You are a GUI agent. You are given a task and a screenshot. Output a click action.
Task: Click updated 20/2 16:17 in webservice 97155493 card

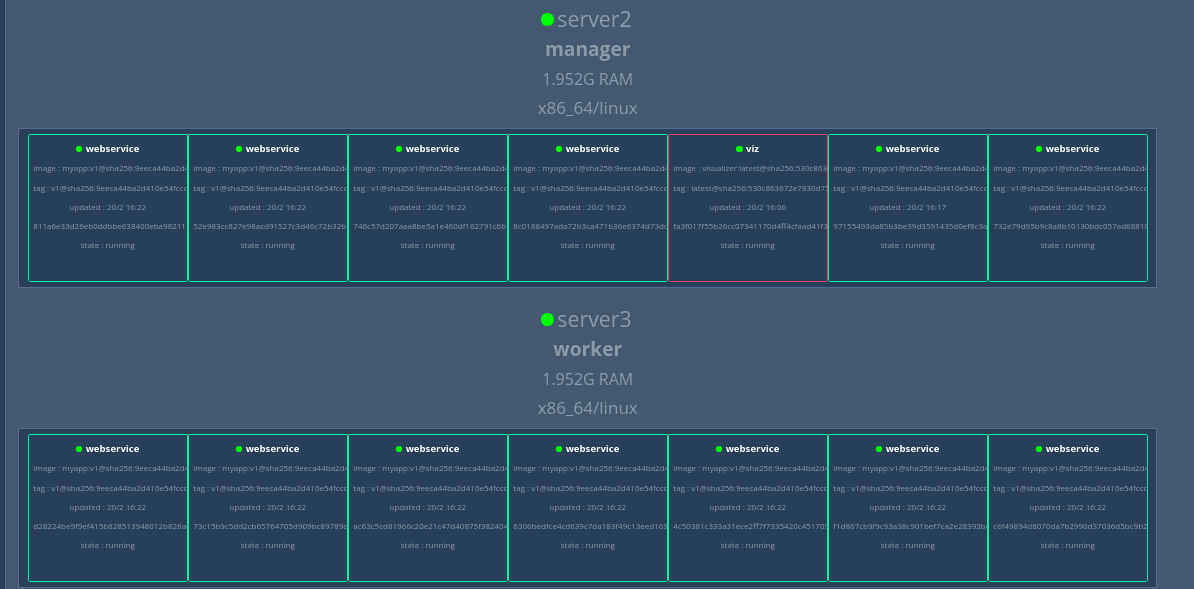click(x=908, y=207)
